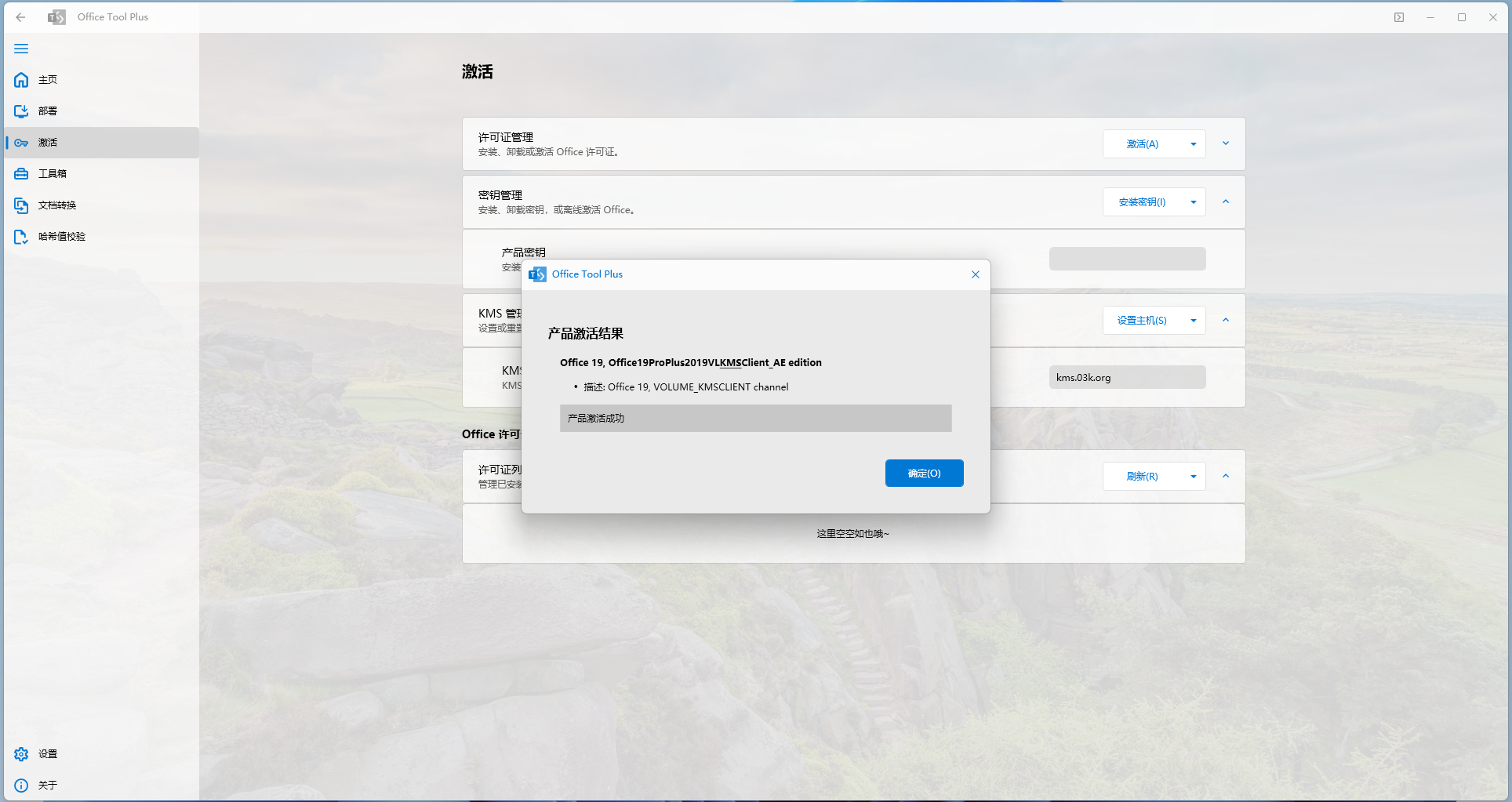The image size is (1512, 802).
Task: Click the hash check icon 哈希值校验
Action: pyautogui.click(x=21, y=237)
